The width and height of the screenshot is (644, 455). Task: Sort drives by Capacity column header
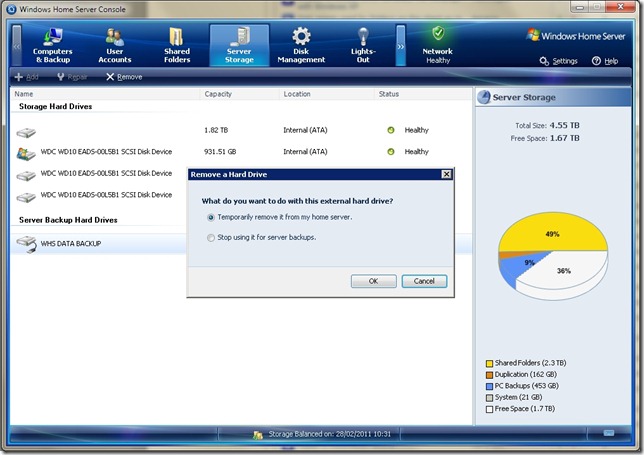tap(218, 94)
